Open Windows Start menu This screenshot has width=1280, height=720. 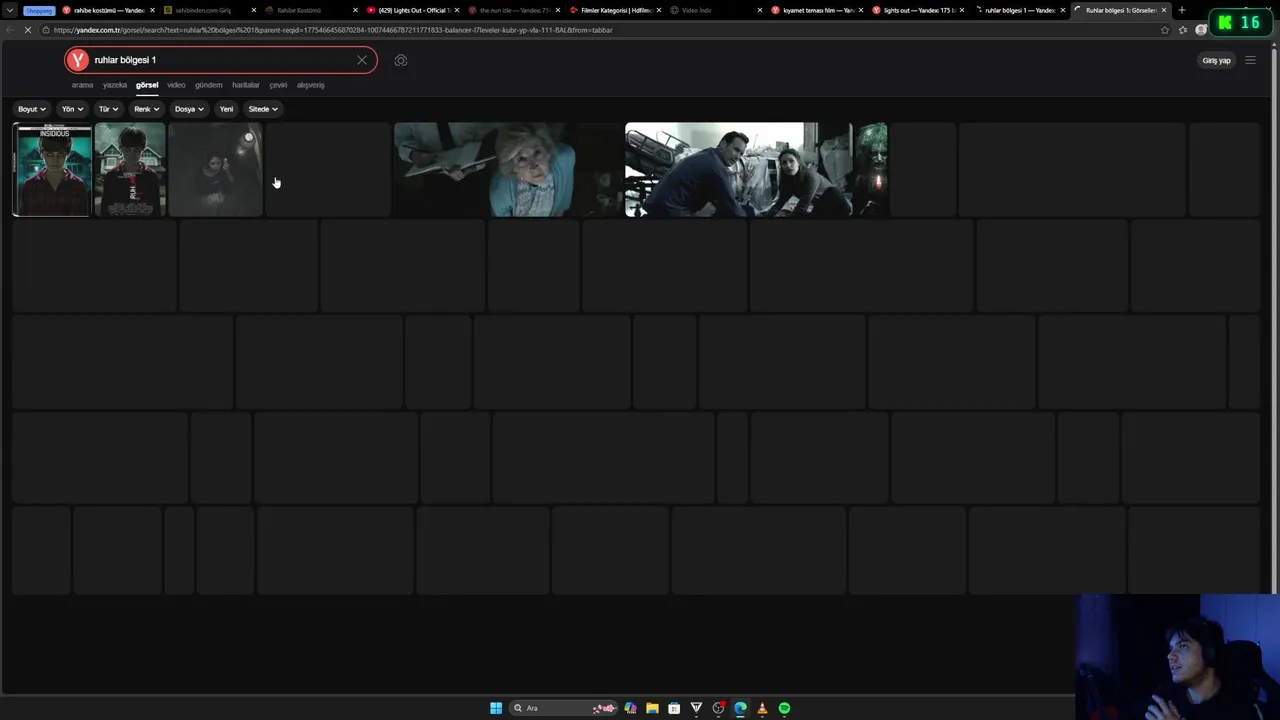496,708
